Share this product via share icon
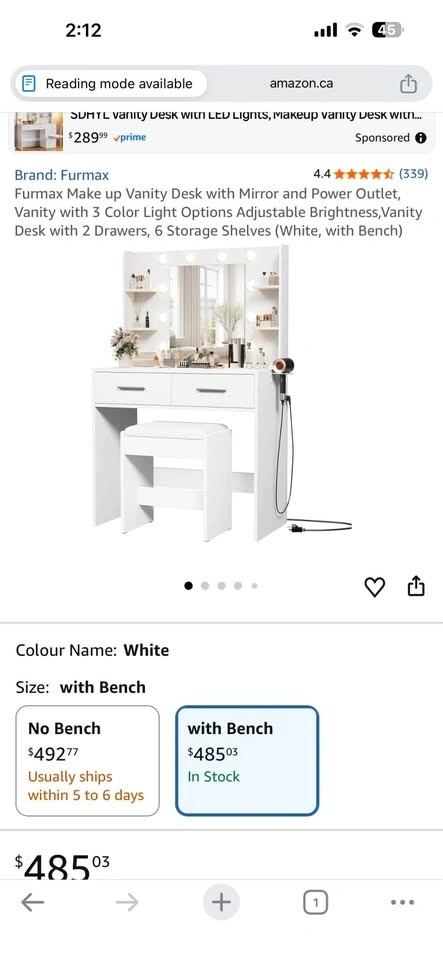This screenshot has height=960, width=443. pyautogui.click(x=415, y=585)
